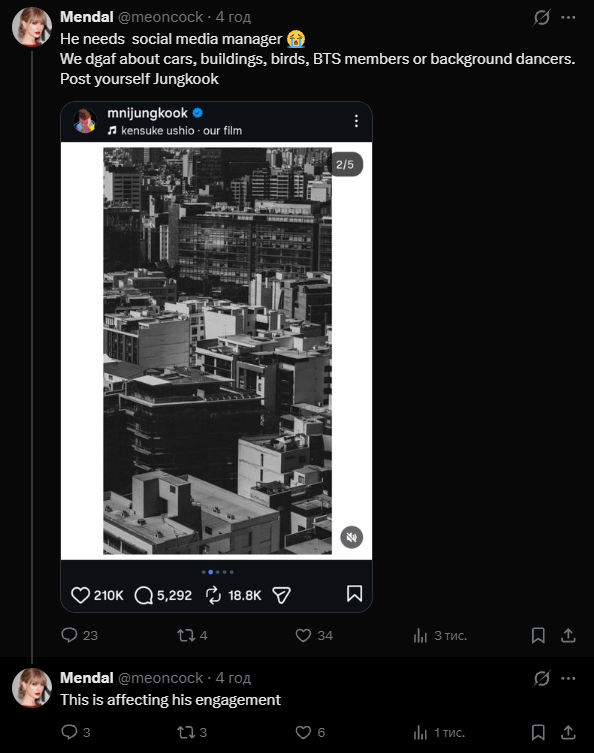The width and height of the screenshot is (594, 753).
Task: Share the first tweet
Action: pyautogui.click(x=568, y=635)
